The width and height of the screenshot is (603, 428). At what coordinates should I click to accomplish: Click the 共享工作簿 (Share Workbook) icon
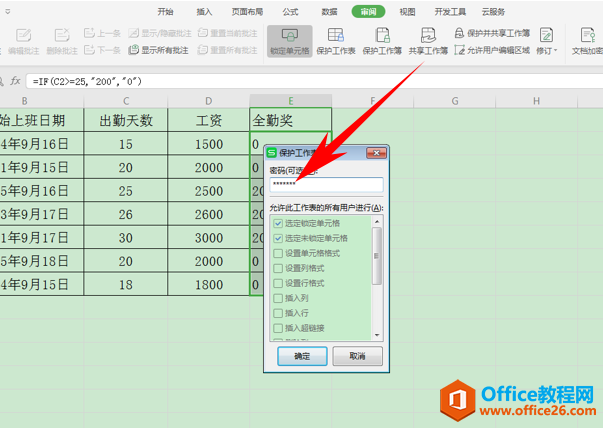coord(427,40)
